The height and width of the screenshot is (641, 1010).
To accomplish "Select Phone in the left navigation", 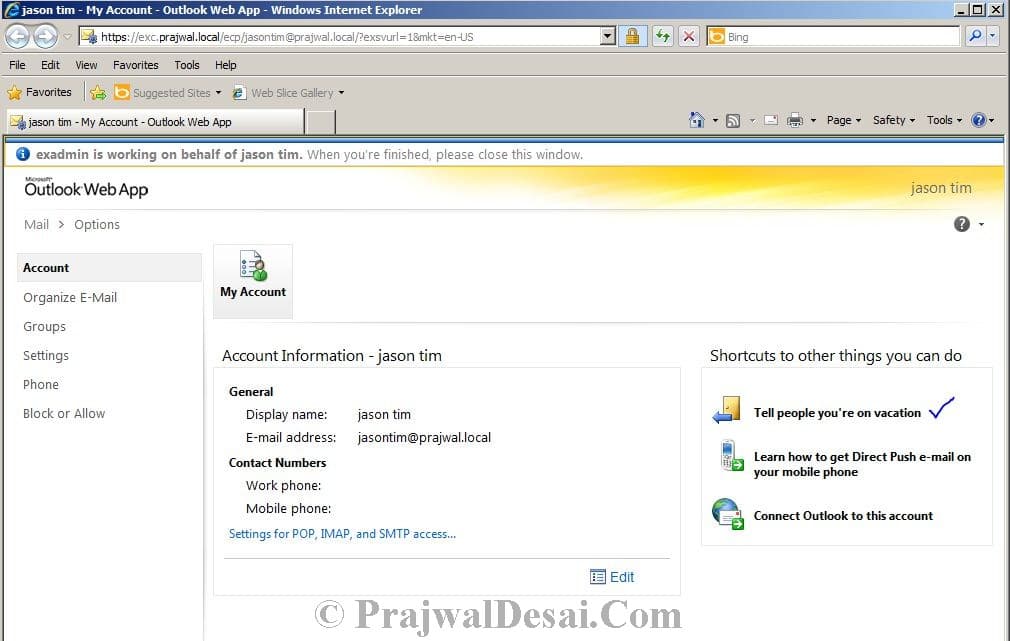I will pyautogui.click(x=41, y=385).
